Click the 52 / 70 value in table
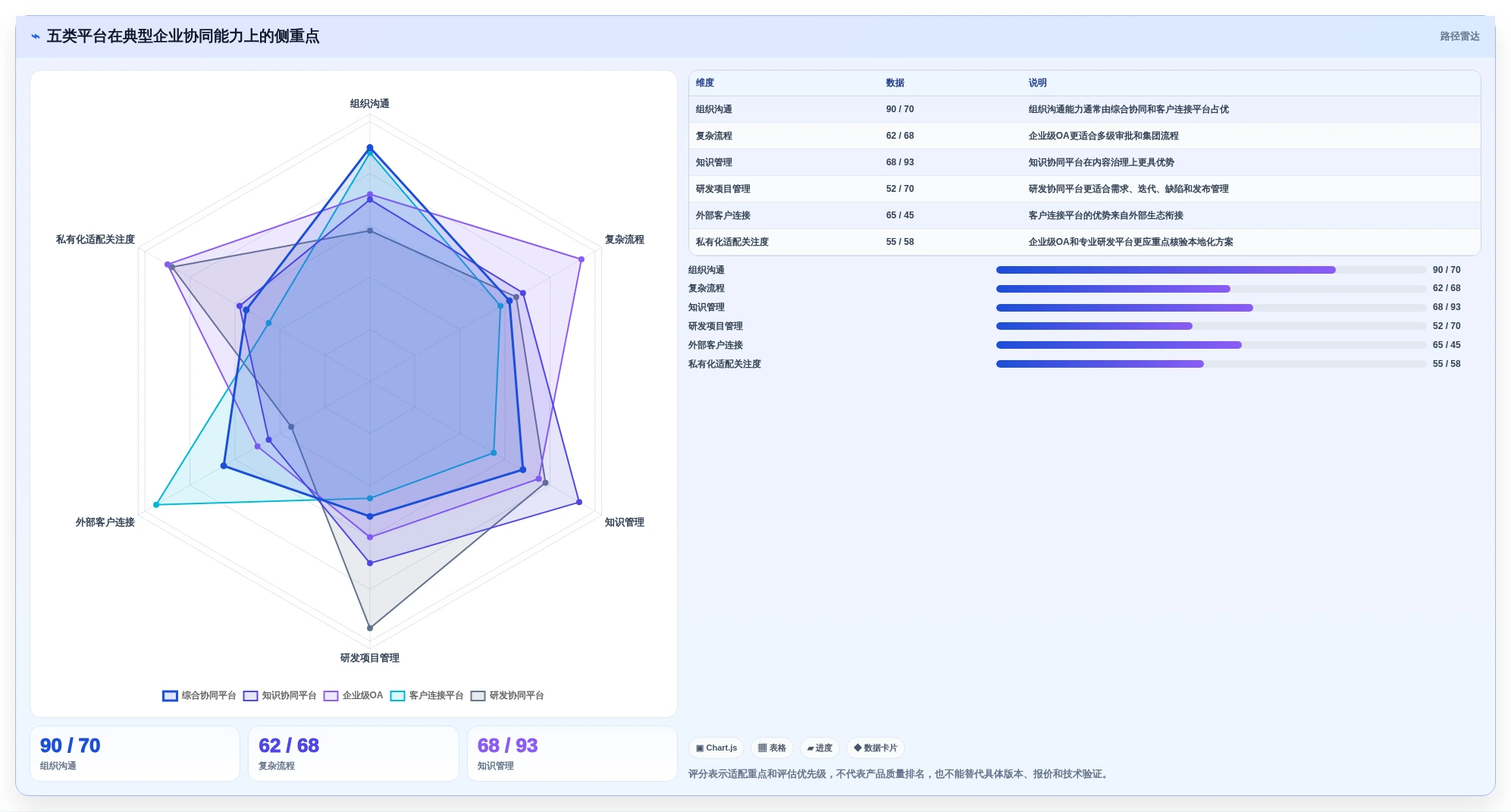 [x=900, y=189]
